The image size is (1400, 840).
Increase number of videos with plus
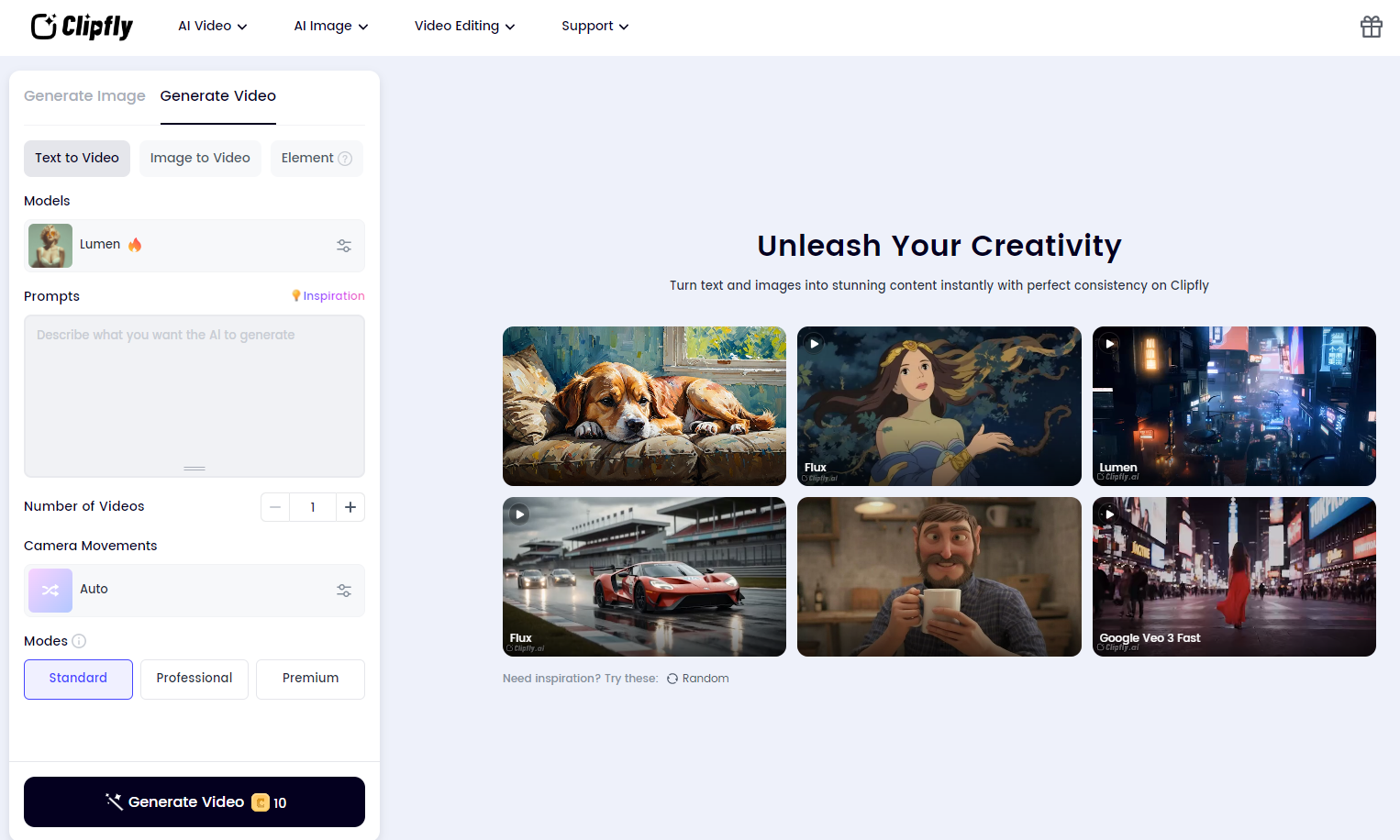point(350,507)
